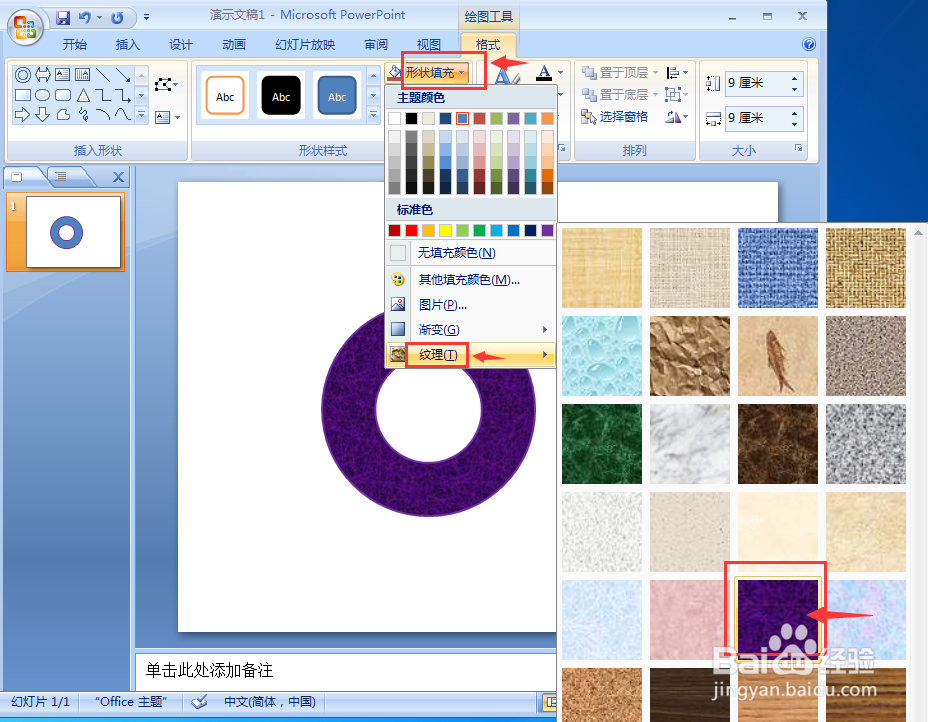Select the curve line shape

(123, 114)
